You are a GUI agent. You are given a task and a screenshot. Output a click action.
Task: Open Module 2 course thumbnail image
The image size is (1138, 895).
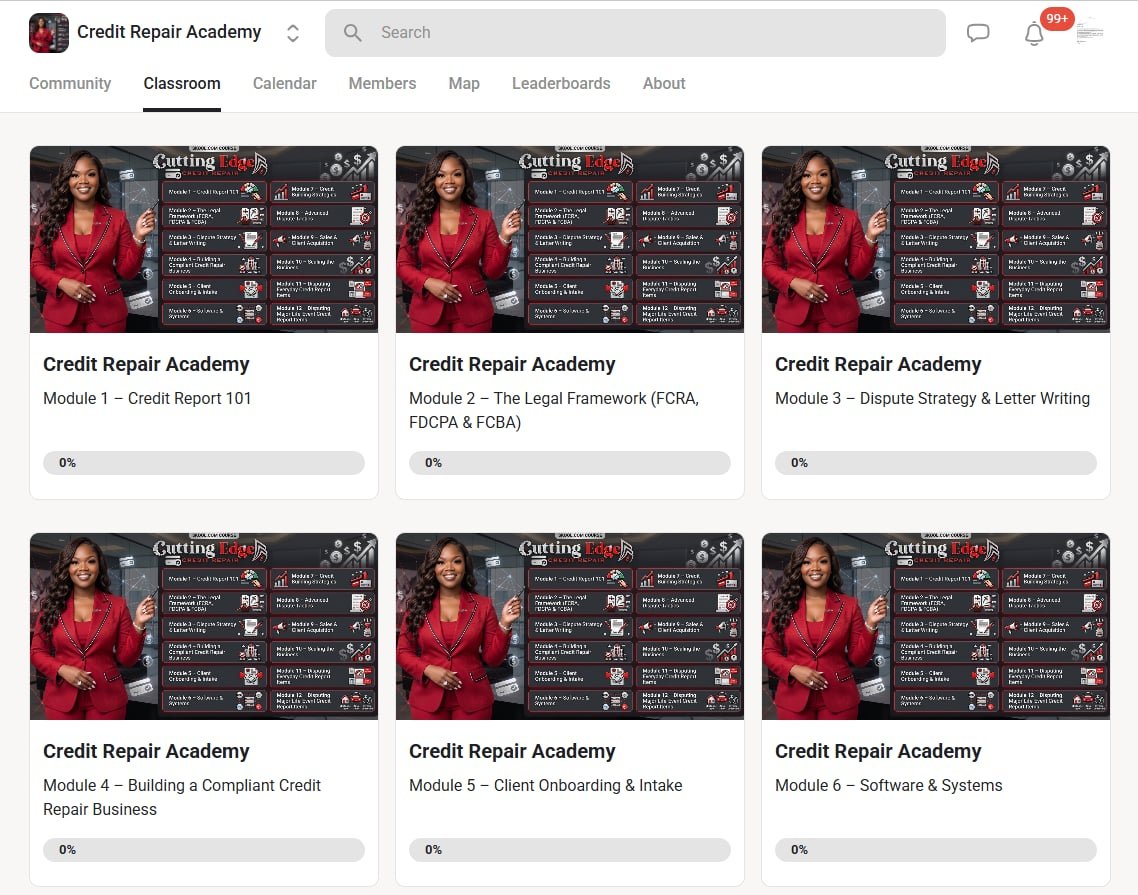(570, 240)
